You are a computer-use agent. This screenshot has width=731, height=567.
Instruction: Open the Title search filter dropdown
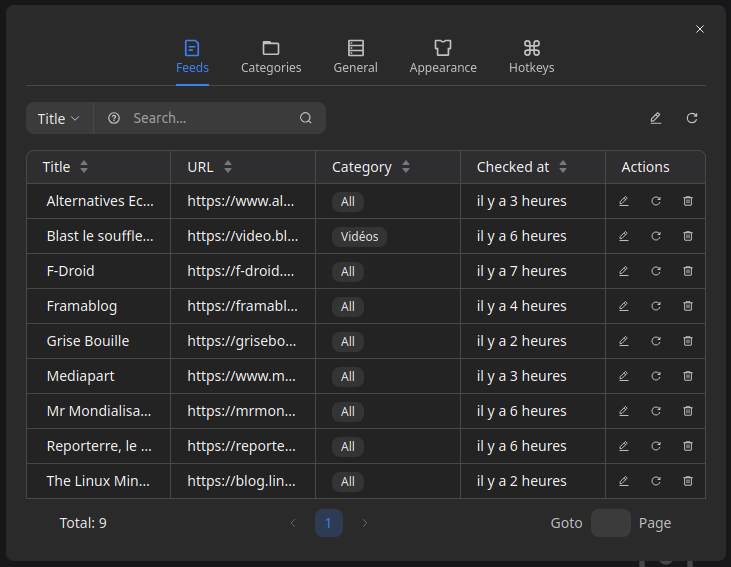tap(59, 118)
